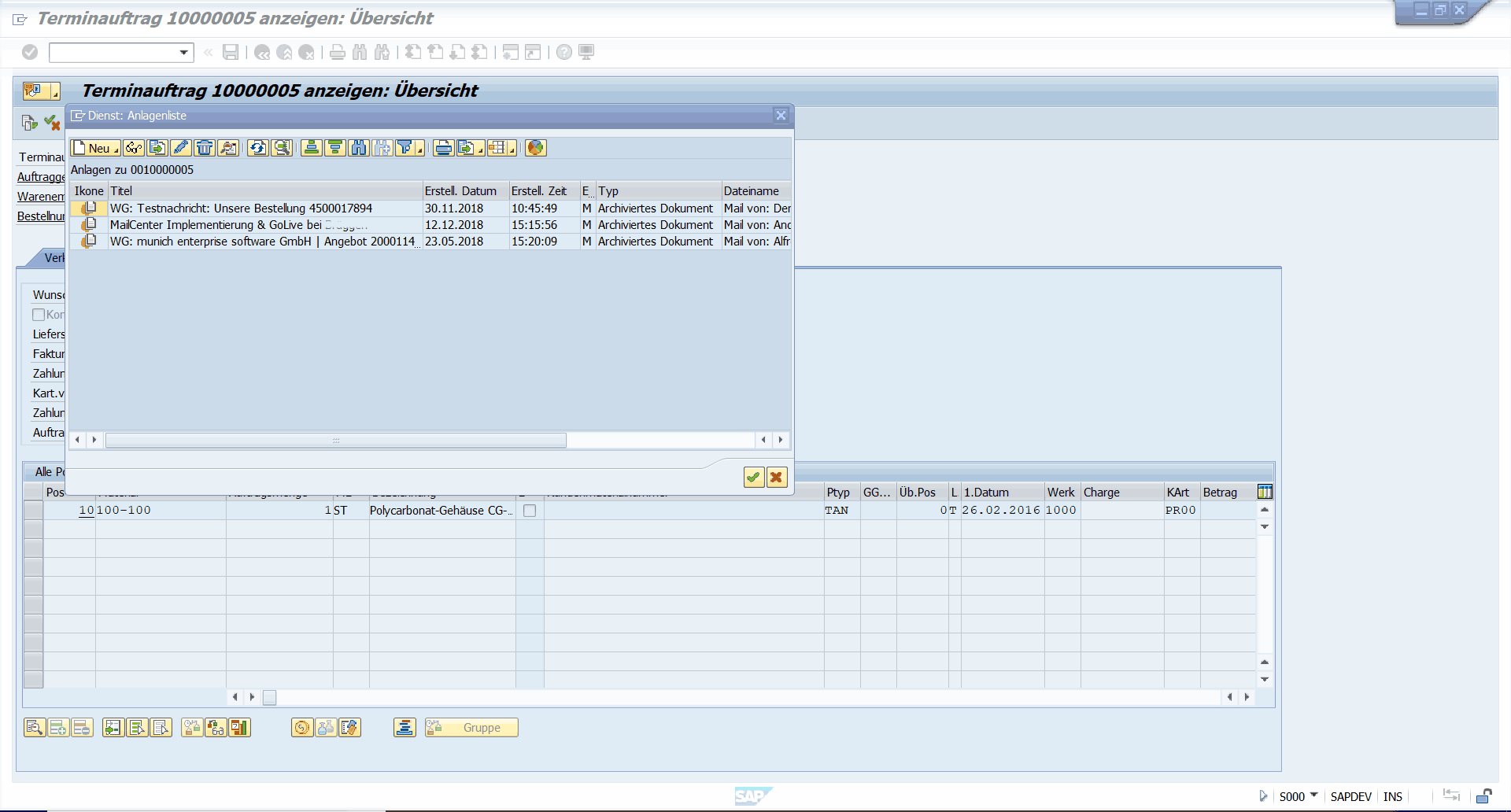Click the trash delete icon in attachment list
The width and height of the screenshot is (1511, 812).
tap(205, 148)
